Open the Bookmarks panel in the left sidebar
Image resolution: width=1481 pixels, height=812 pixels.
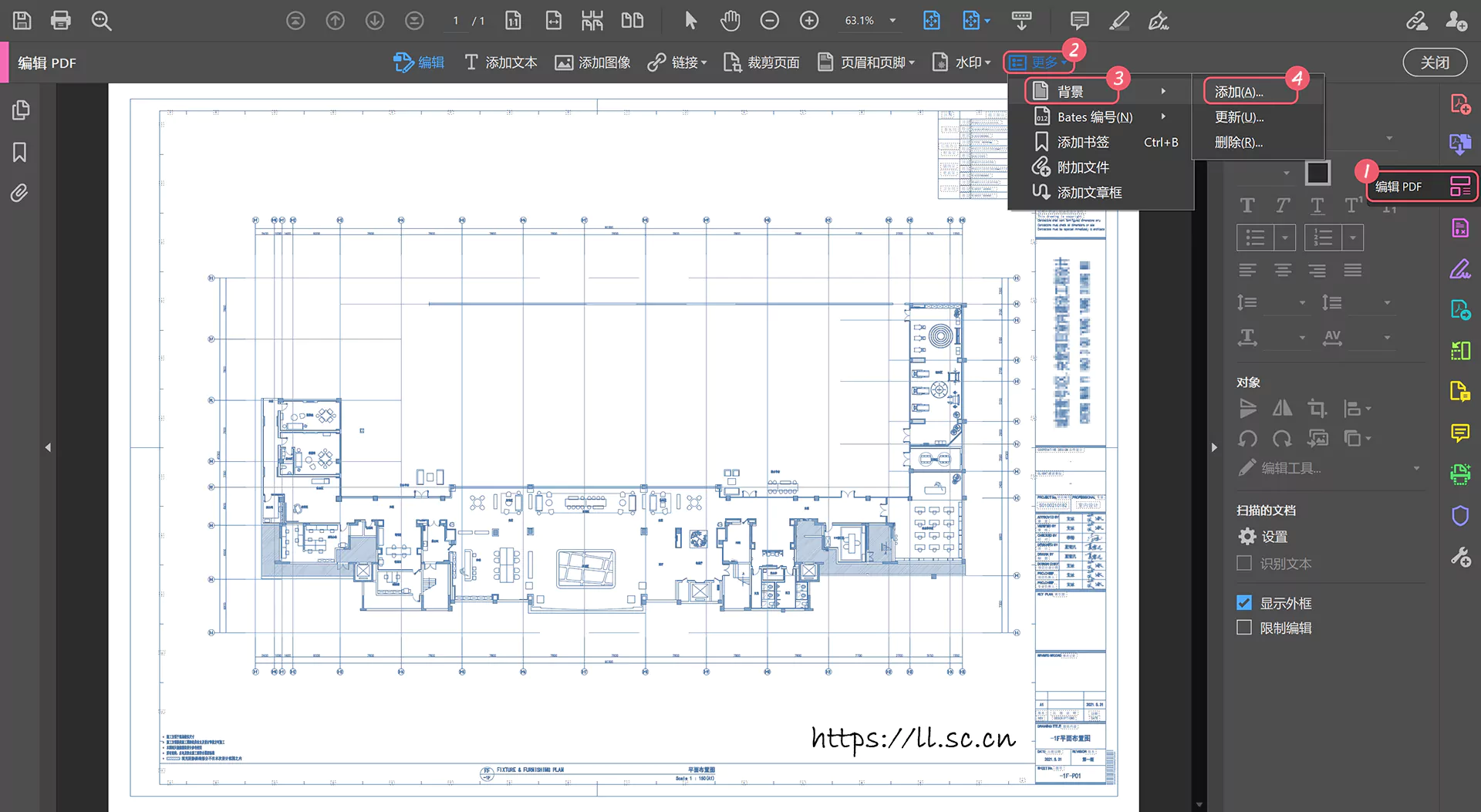(x=20, y=152)
